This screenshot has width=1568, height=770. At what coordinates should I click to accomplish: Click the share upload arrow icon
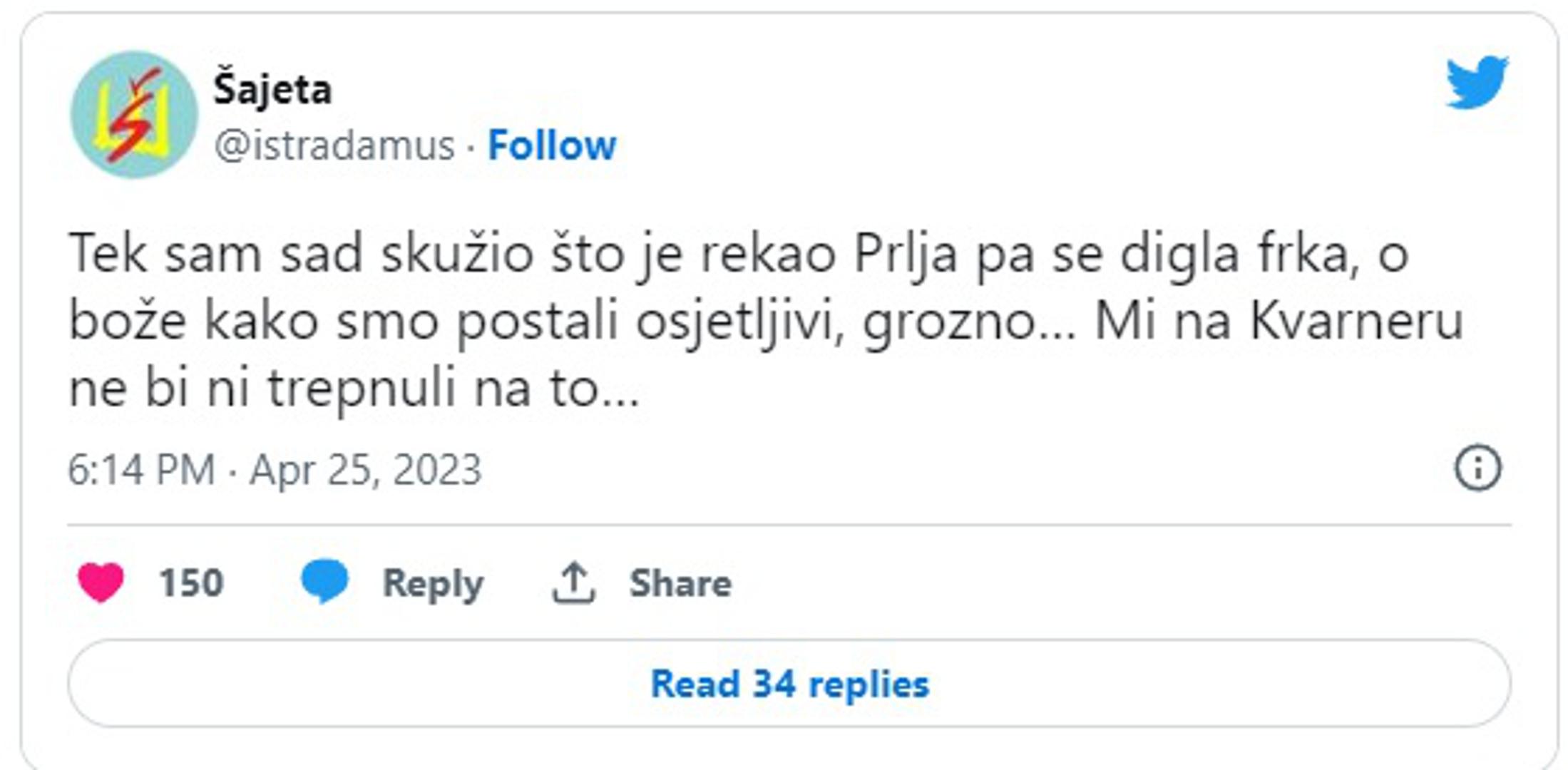click(x=573, y=582)
